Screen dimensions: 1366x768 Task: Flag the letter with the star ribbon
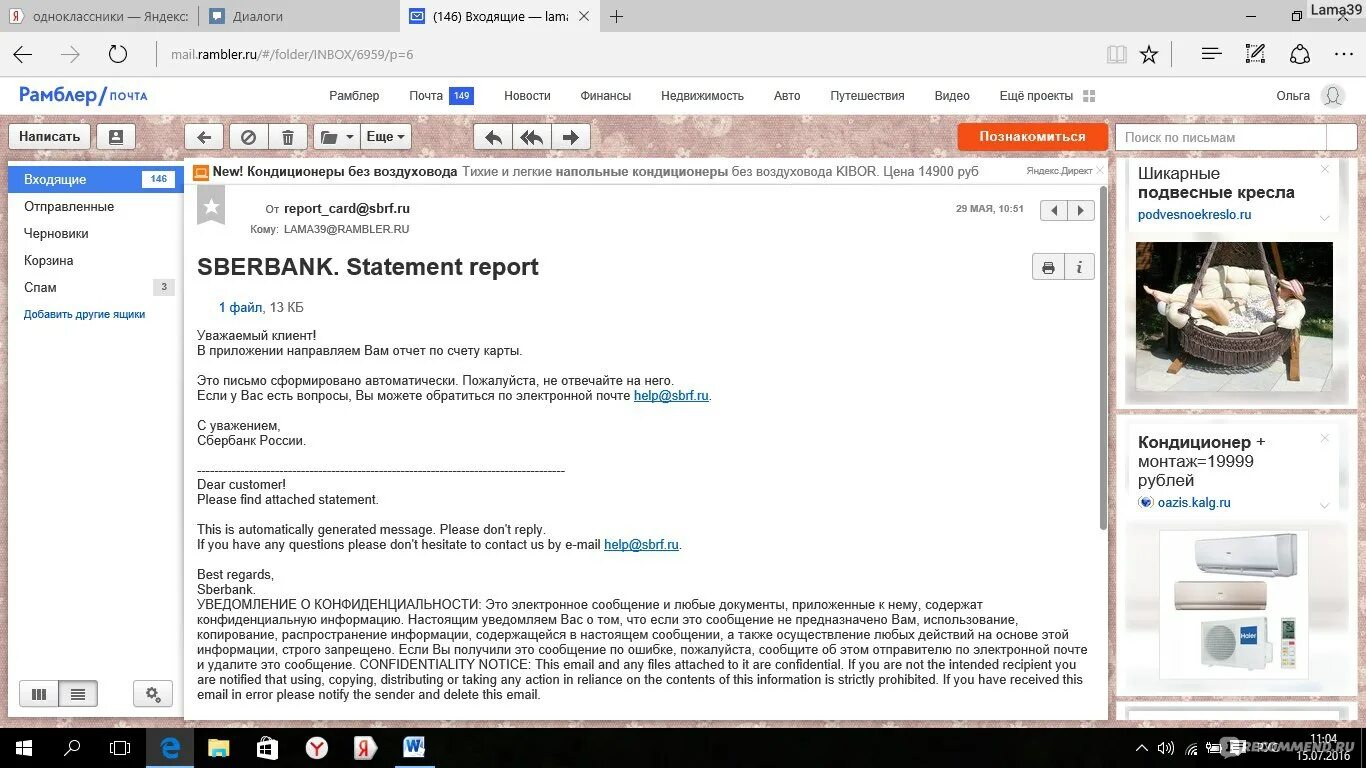point(211,206)
